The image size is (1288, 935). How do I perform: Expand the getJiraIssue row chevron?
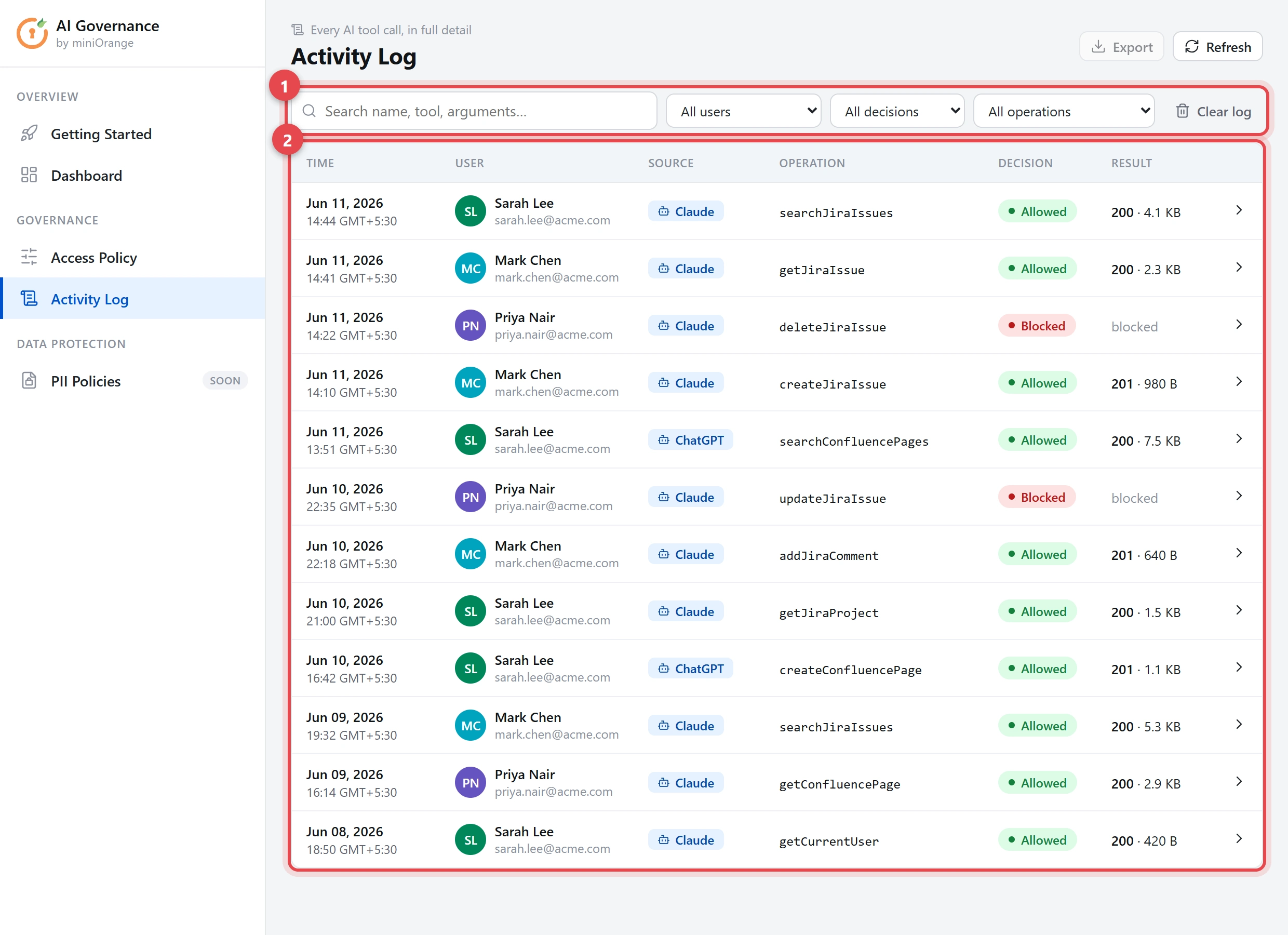(1239, 268)
